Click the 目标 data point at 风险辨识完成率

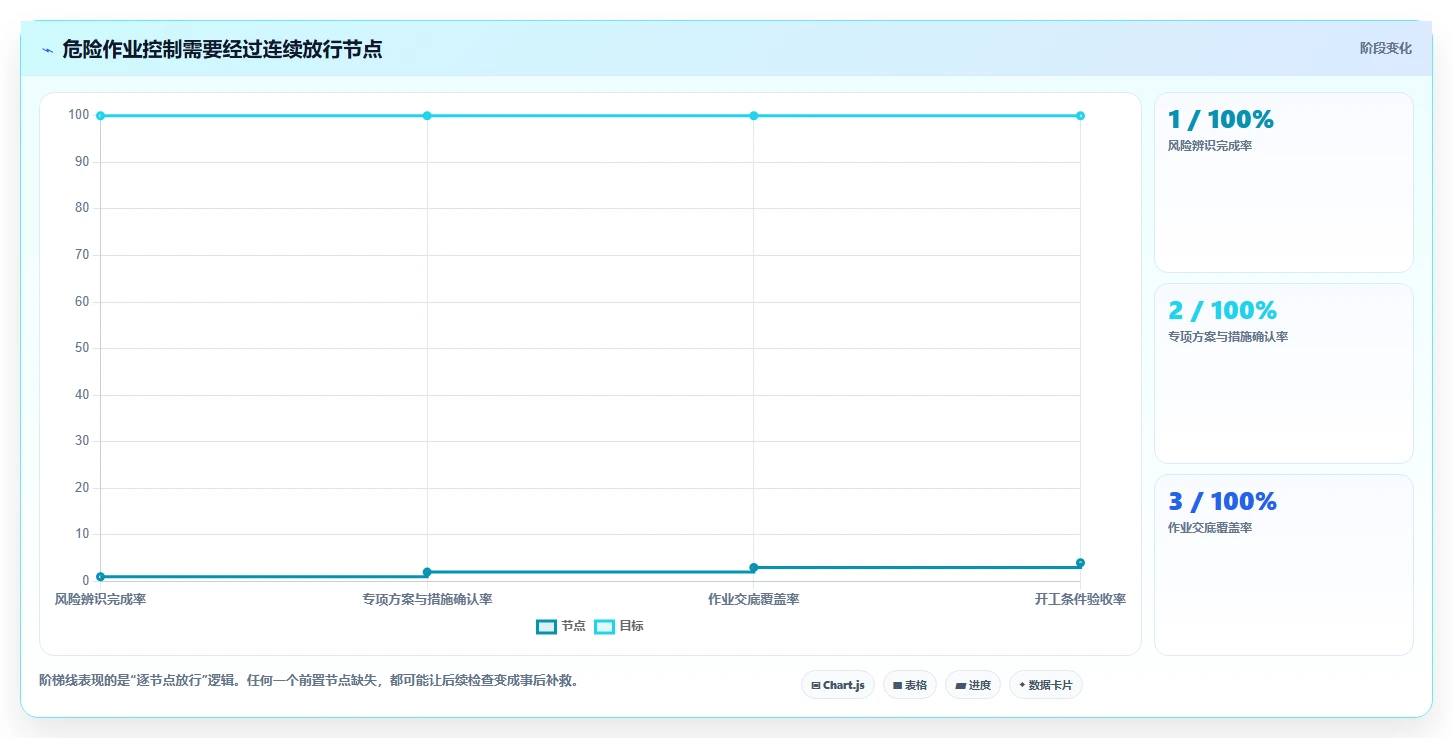(x=100, y=116)
